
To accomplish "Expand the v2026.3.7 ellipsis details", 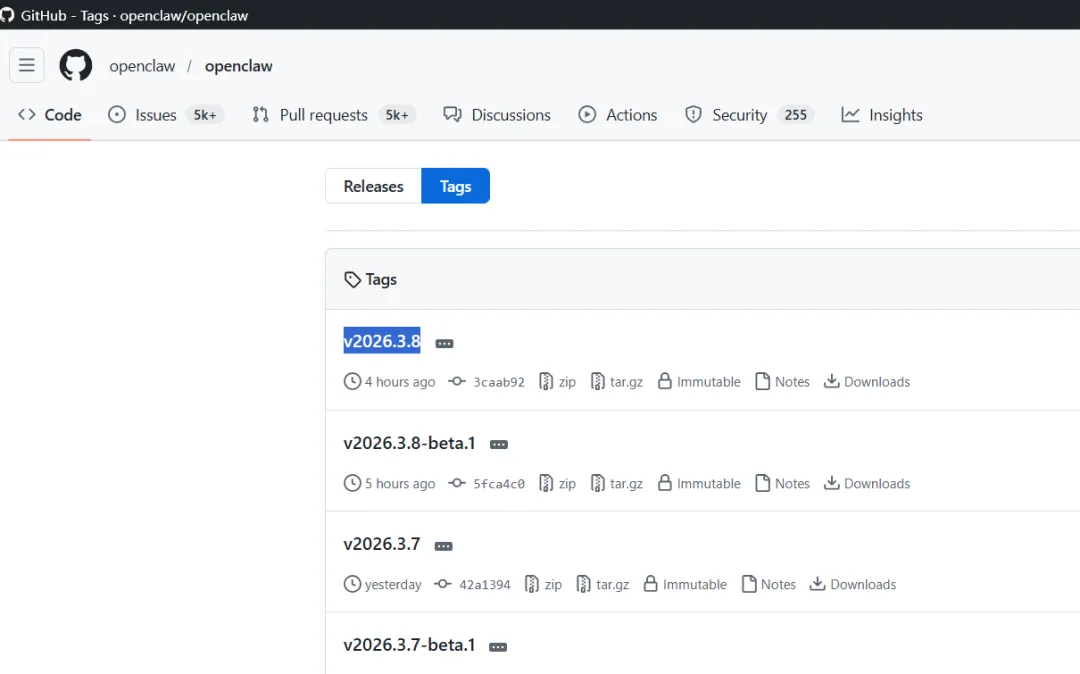I will tap(444, 547).
